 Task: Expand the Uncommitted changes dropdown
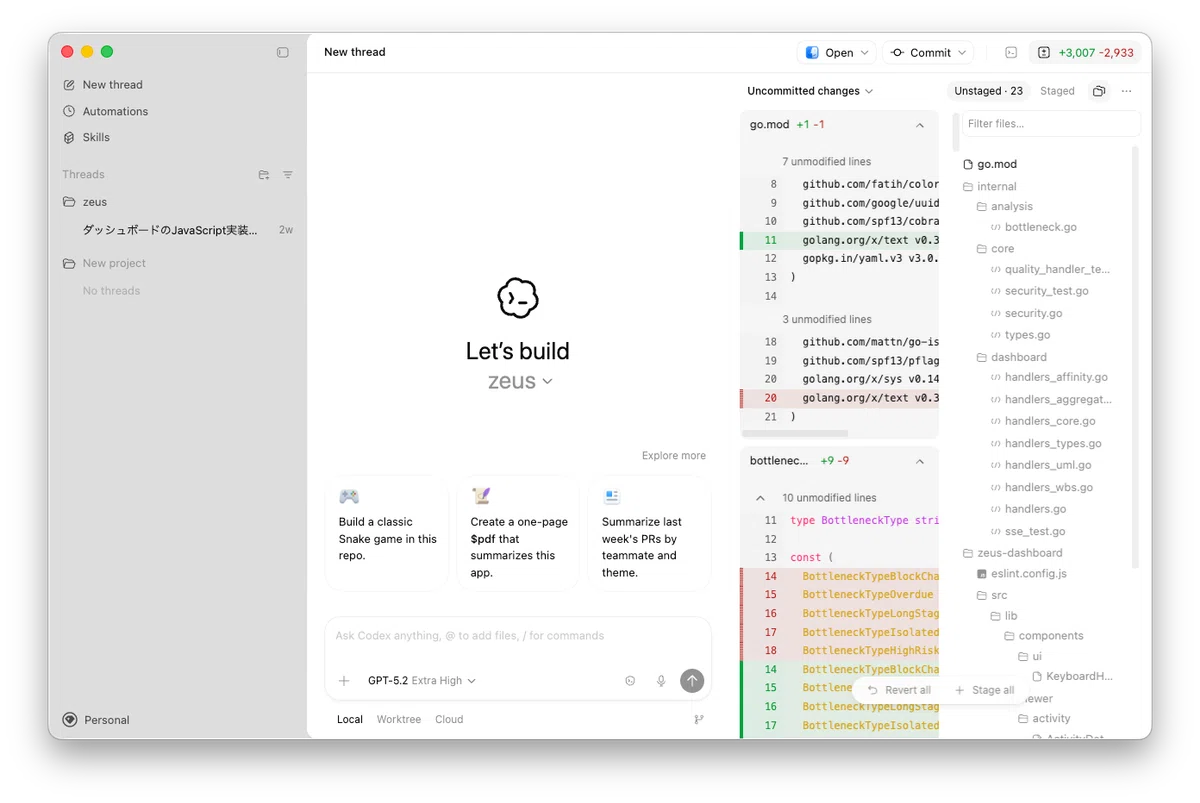(x=810, y=91)
